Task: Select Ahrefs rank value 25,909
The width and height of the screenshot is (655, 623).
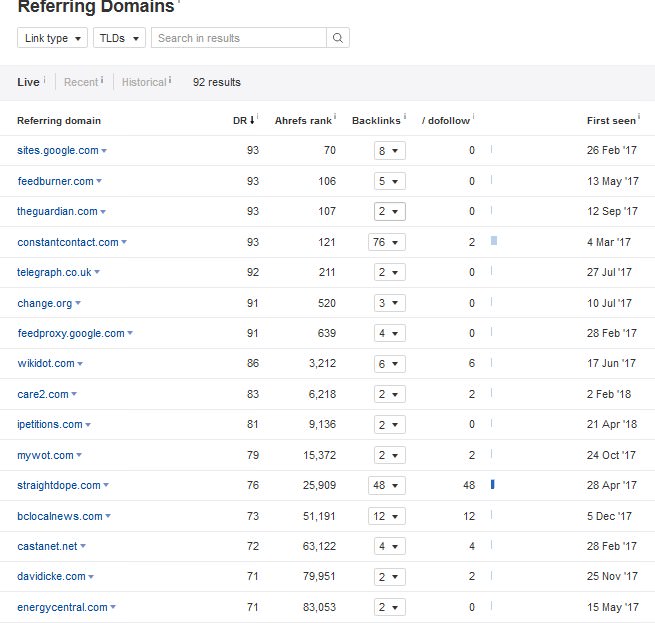Action: click(319, 486)
